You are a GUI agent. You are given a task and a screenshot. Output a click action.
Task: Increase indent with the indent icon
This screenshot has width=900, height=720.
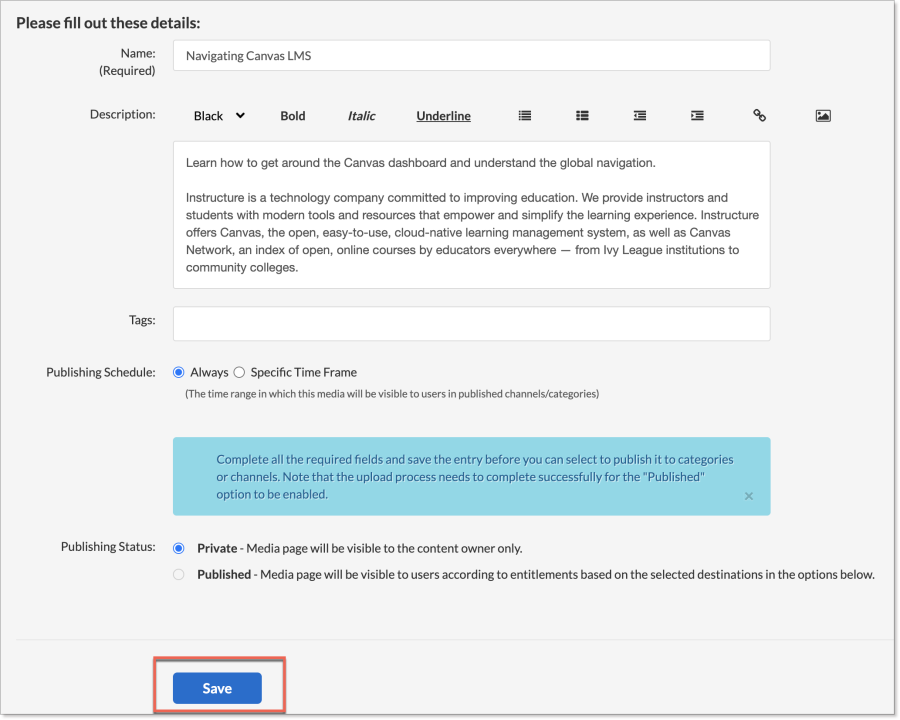click(697, 116)
